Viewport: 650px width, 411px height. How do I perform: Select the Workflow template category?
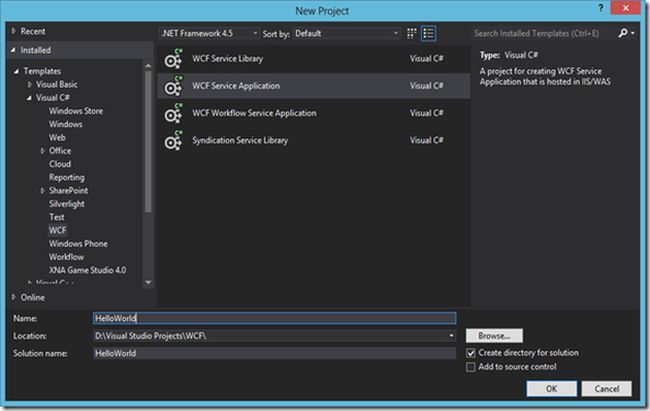point(66,257)
